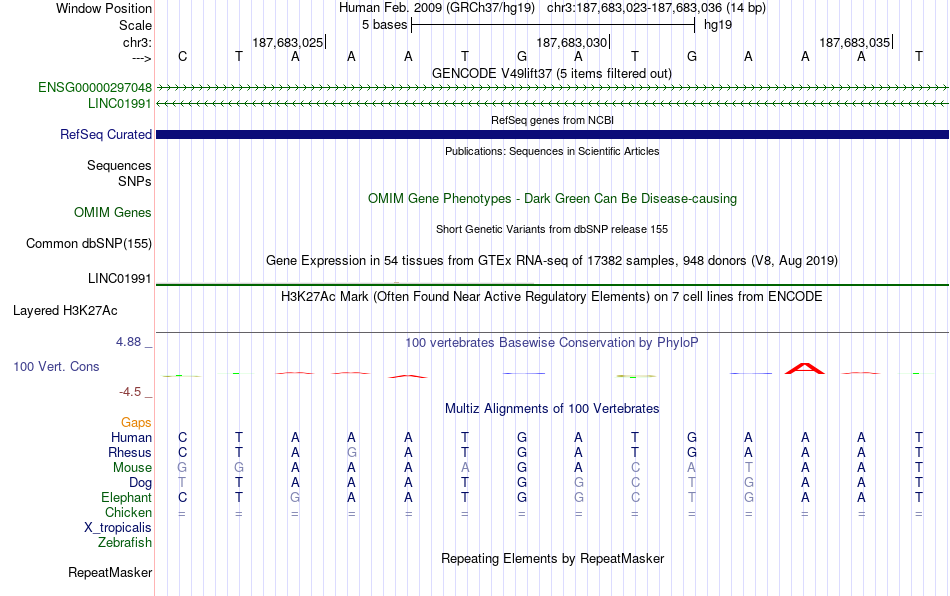This screenshot has width=950, height=596.
Task: Click the Sequences track label
Action: pos(119,165)
